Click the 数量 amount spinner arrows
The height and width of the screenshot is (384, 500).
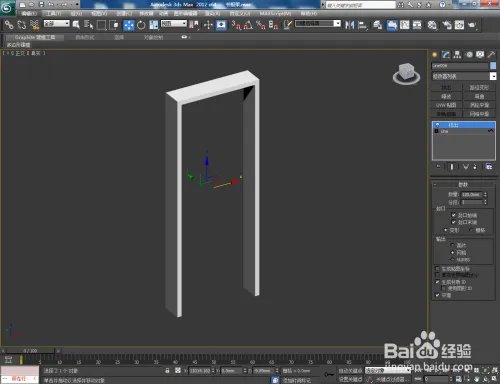[x=485, y=194]
